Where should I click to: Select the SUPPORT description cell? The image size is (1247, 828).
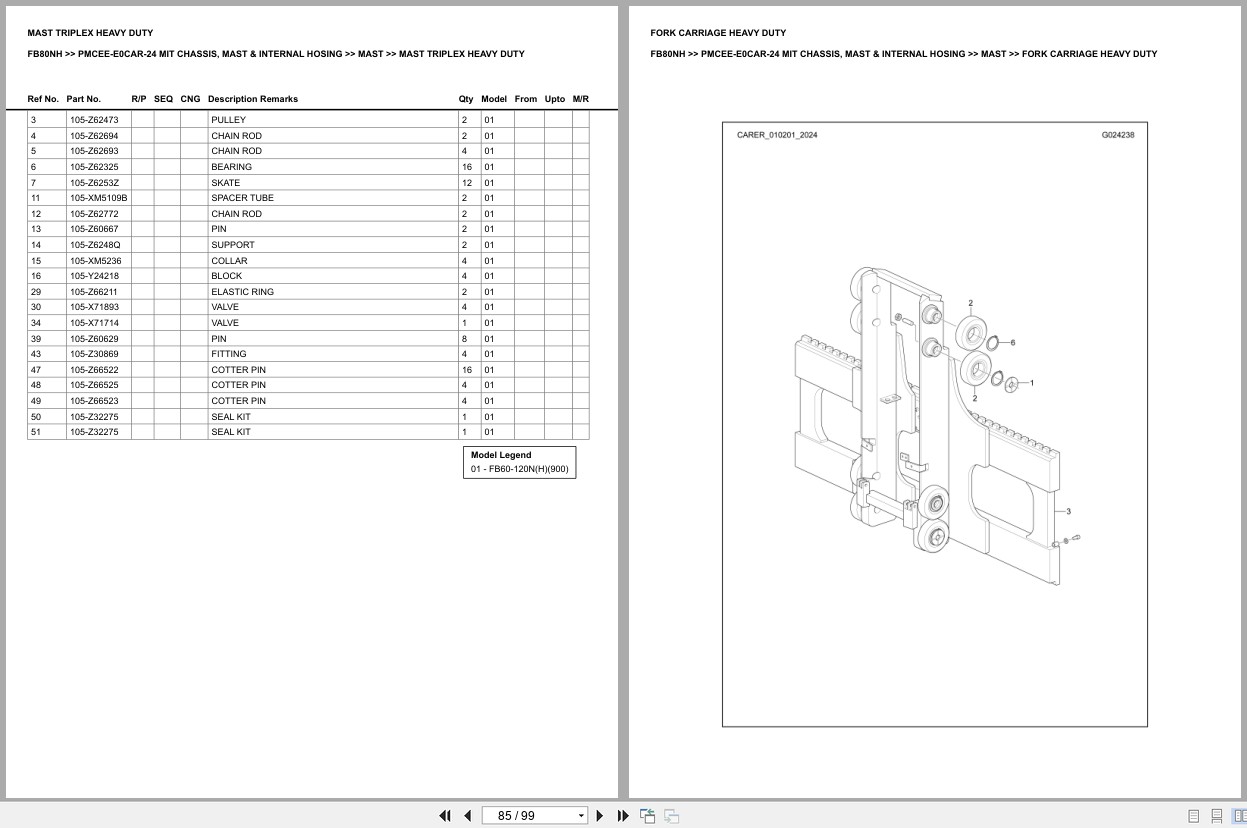pos(333,245)
